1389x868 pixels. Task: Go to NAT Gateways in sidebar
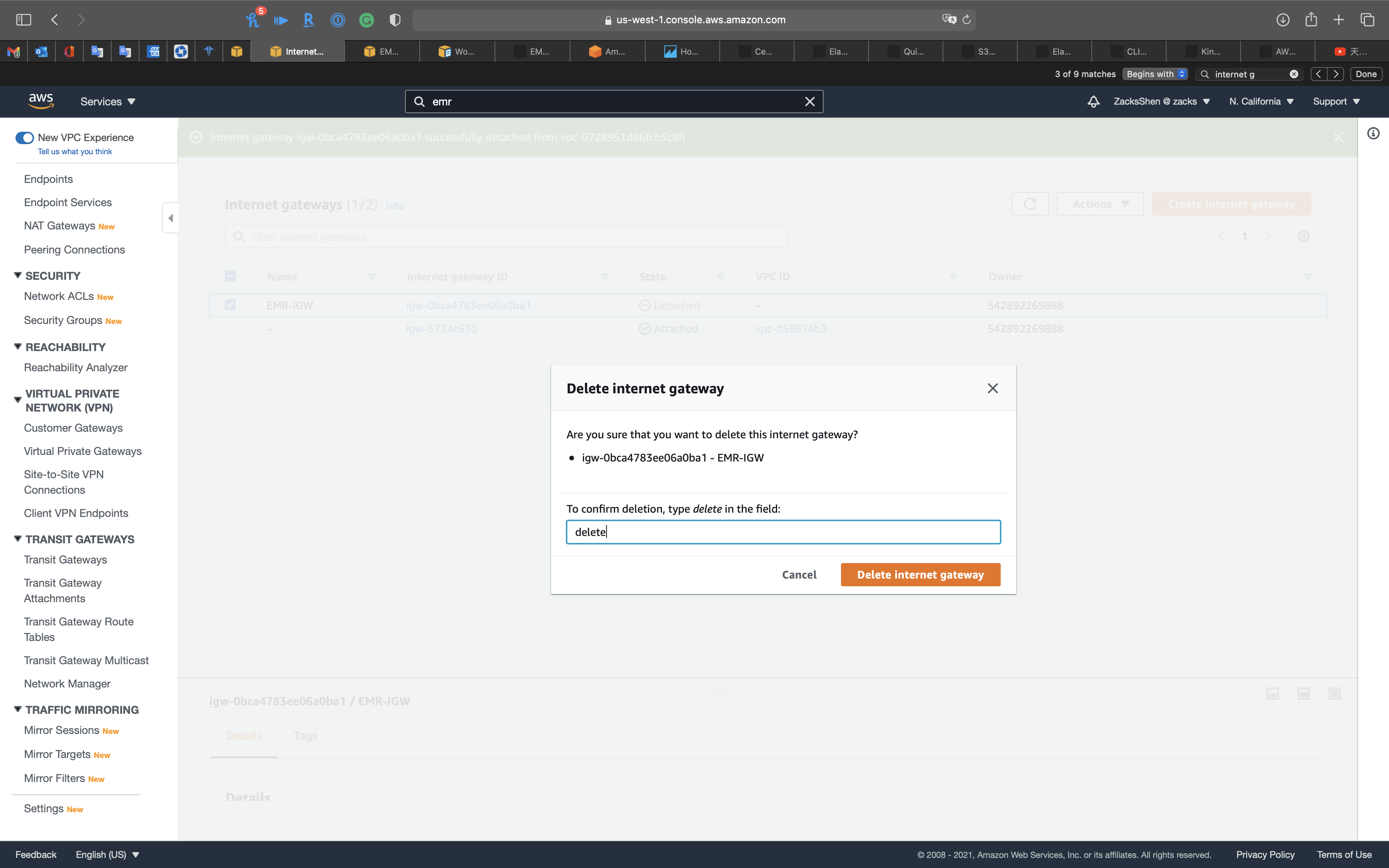click(x=60, y=226)
